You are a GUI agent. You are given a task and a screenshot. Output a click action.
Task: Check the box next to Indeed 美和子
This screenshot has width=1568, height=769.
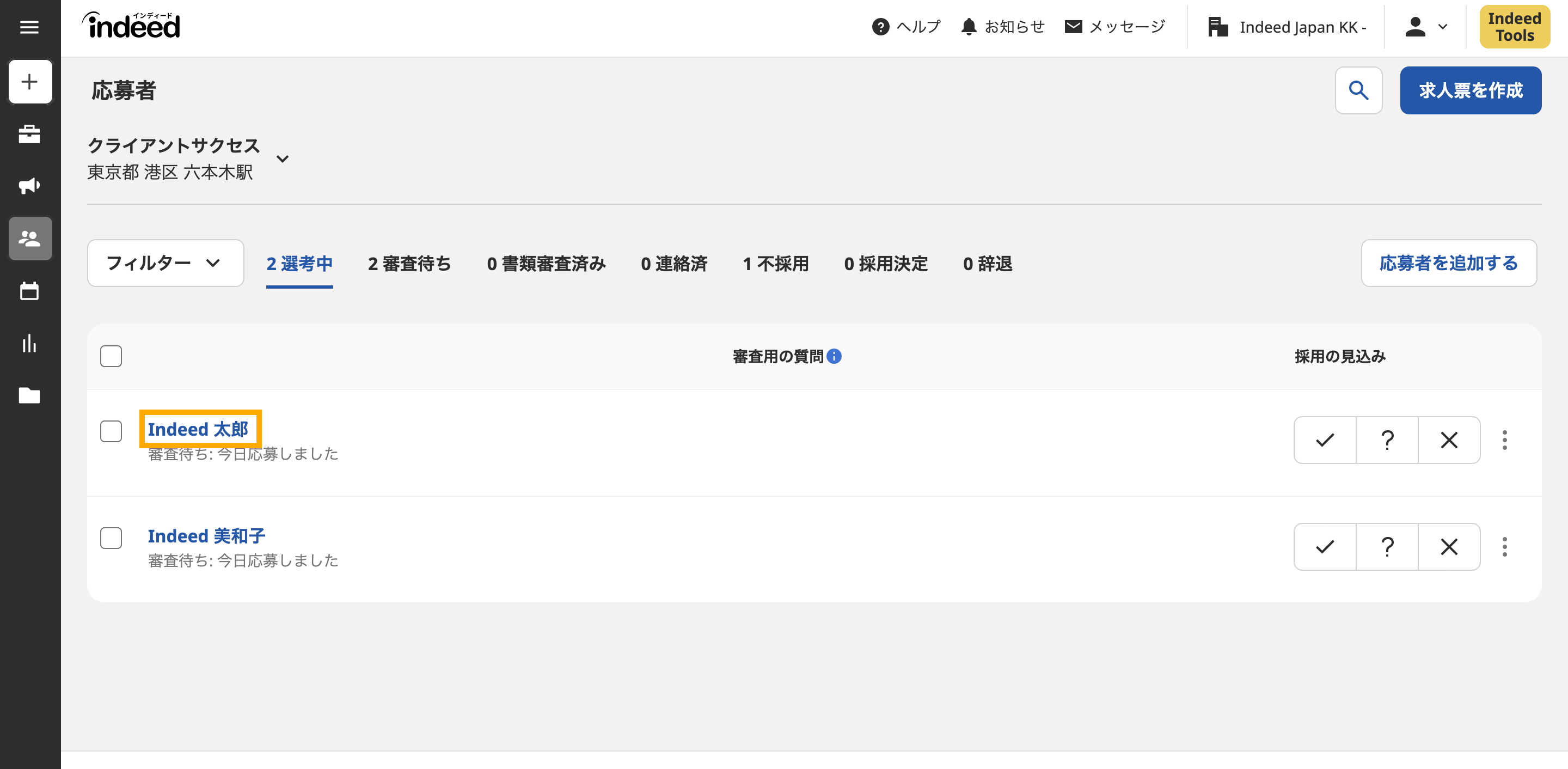tap(111, 538)
